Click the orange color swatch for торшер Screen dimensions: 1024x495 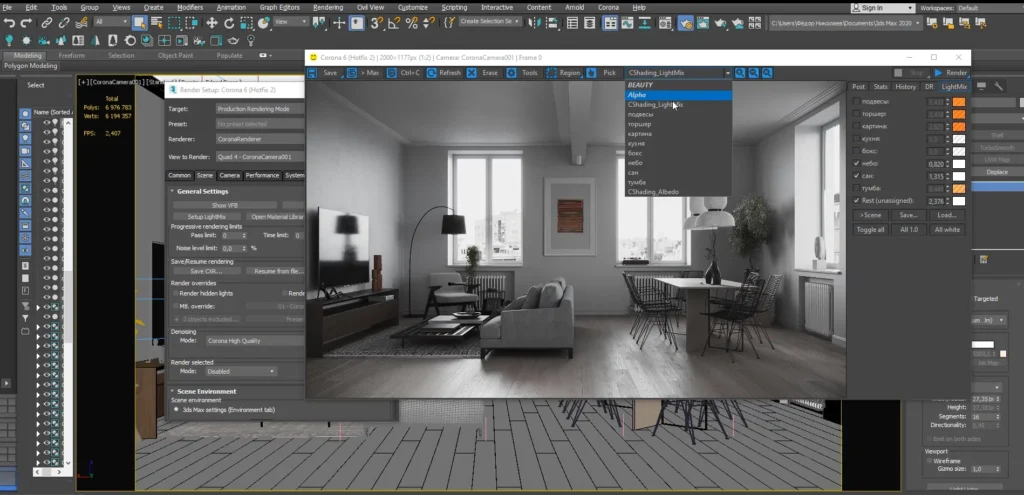coord(958,115)
